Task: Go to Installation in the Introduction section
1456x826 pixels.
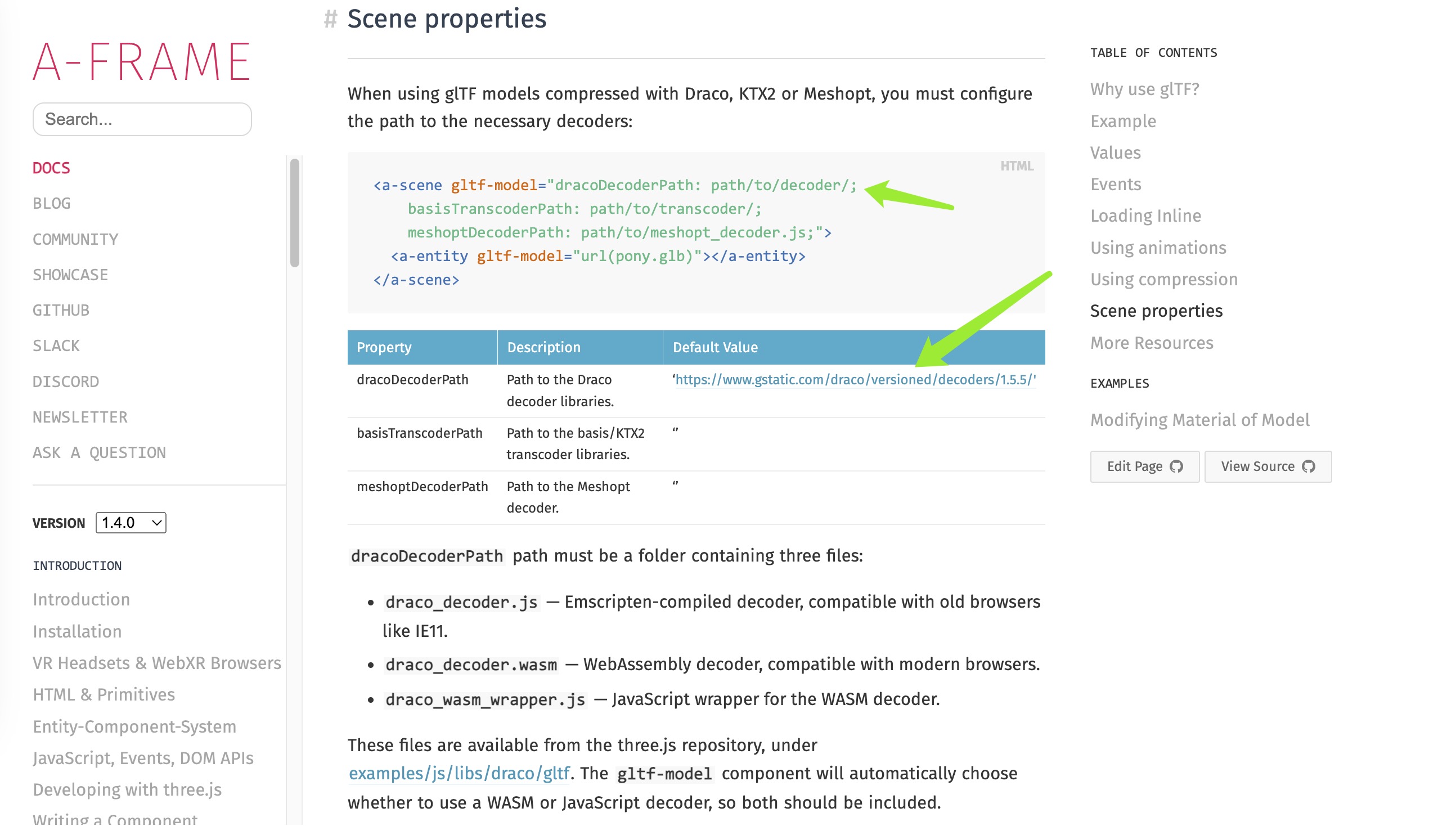Action: 77,631
